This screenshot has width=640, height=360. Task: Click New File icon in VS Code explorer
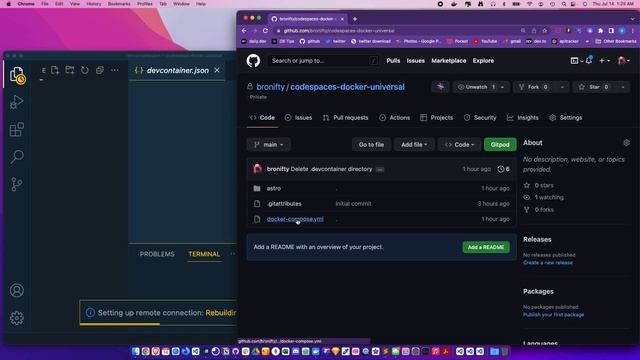pos(55,70)
